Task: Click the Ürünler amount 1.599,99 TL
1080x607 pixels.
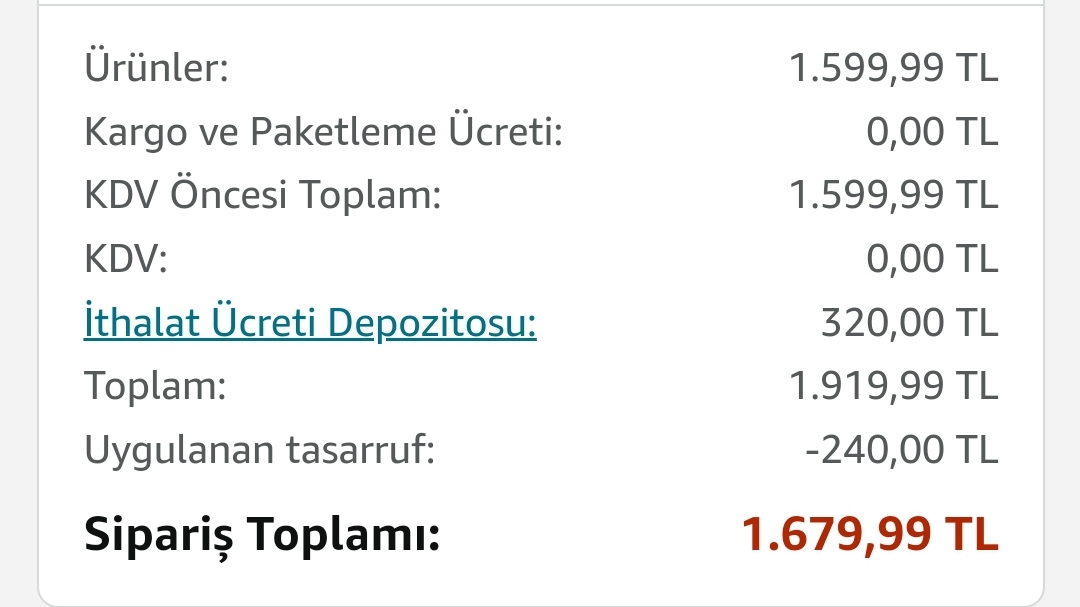Action: tap(893, 68)
